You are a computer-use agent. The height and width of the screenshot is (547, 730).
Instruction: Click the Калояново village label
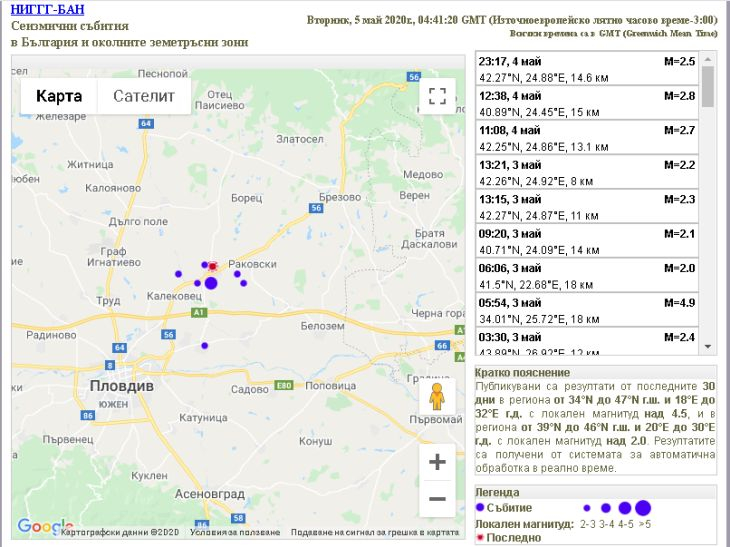[x=113, y=188]
